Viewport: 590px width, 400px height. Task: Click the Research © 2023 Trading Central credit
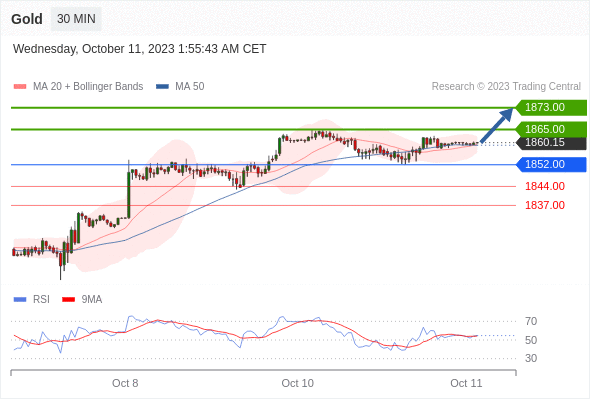pyautogui.click(x=506, y=87)
